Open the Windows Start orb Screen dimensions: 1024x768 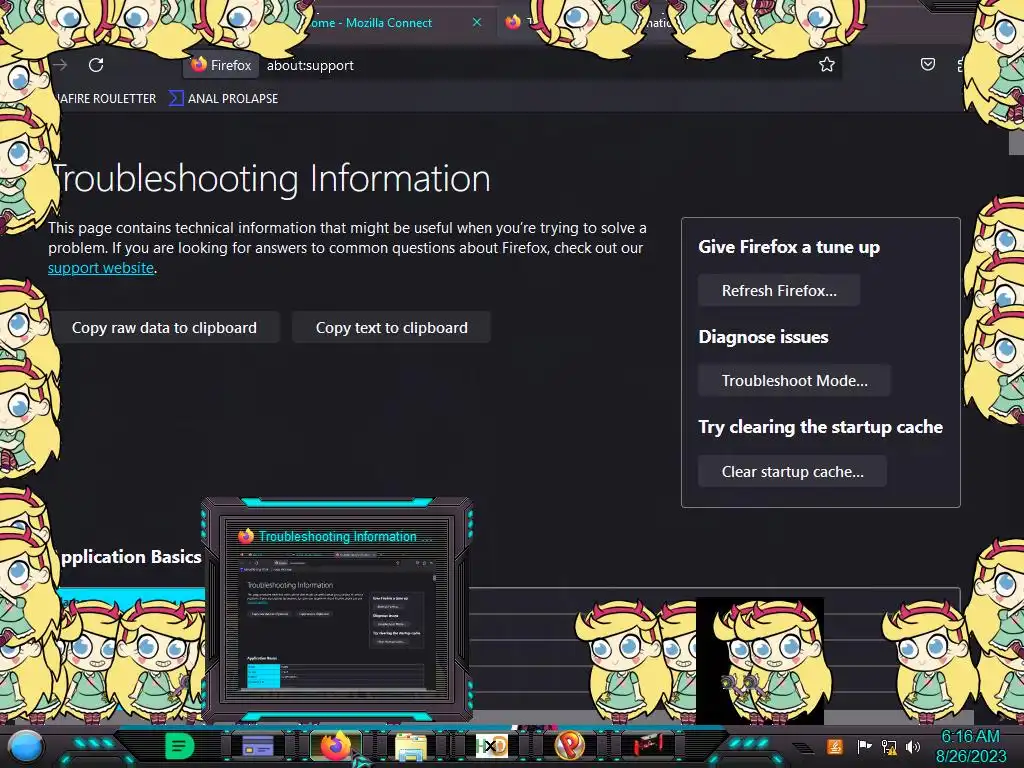(x=26, y=746)
